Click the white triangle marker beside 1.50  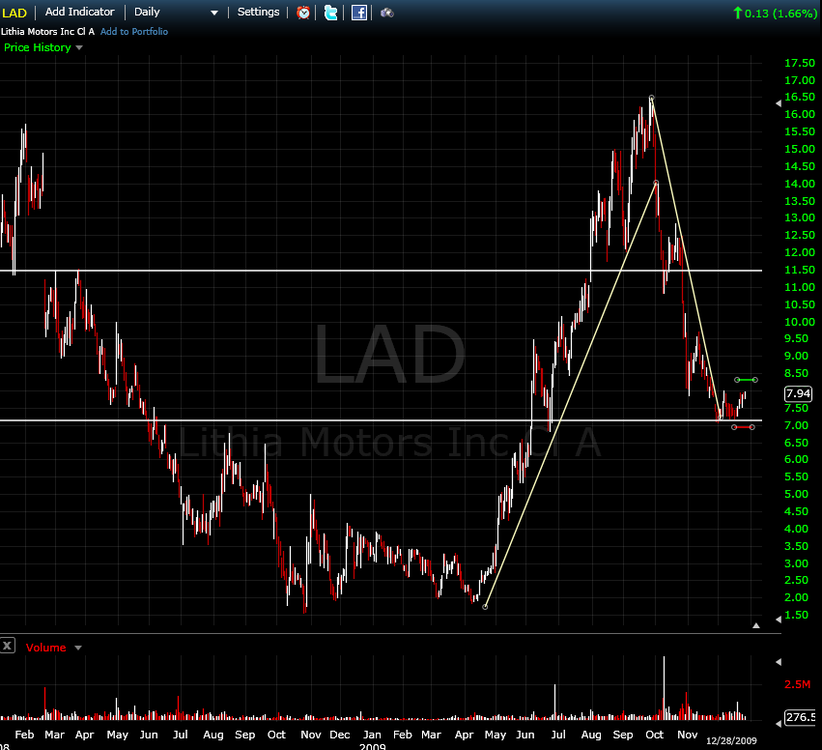coord(778,619)
